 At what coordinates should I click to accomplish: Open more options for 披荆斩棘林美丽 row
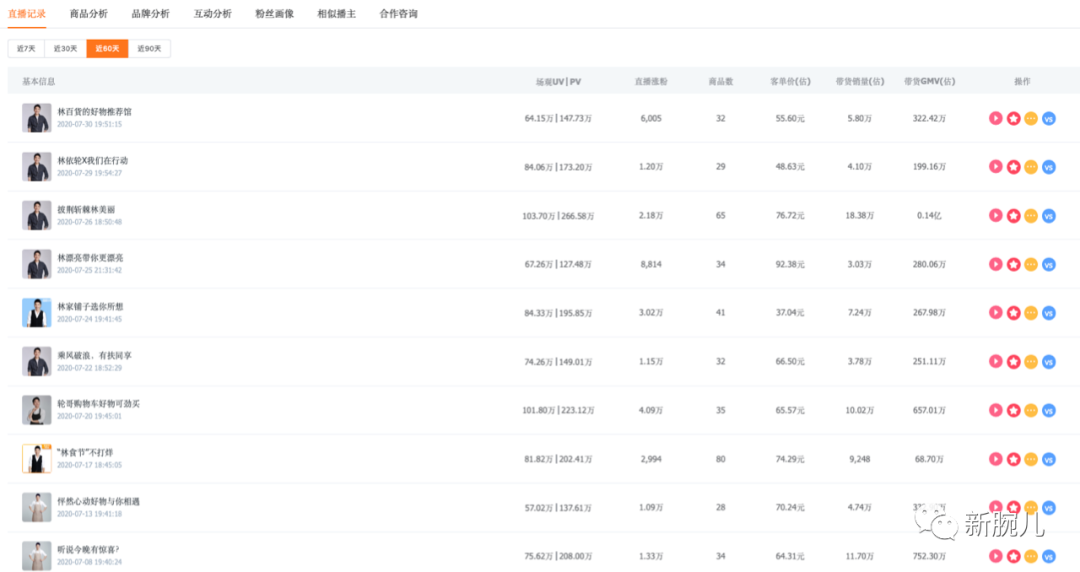point(1030,216)
